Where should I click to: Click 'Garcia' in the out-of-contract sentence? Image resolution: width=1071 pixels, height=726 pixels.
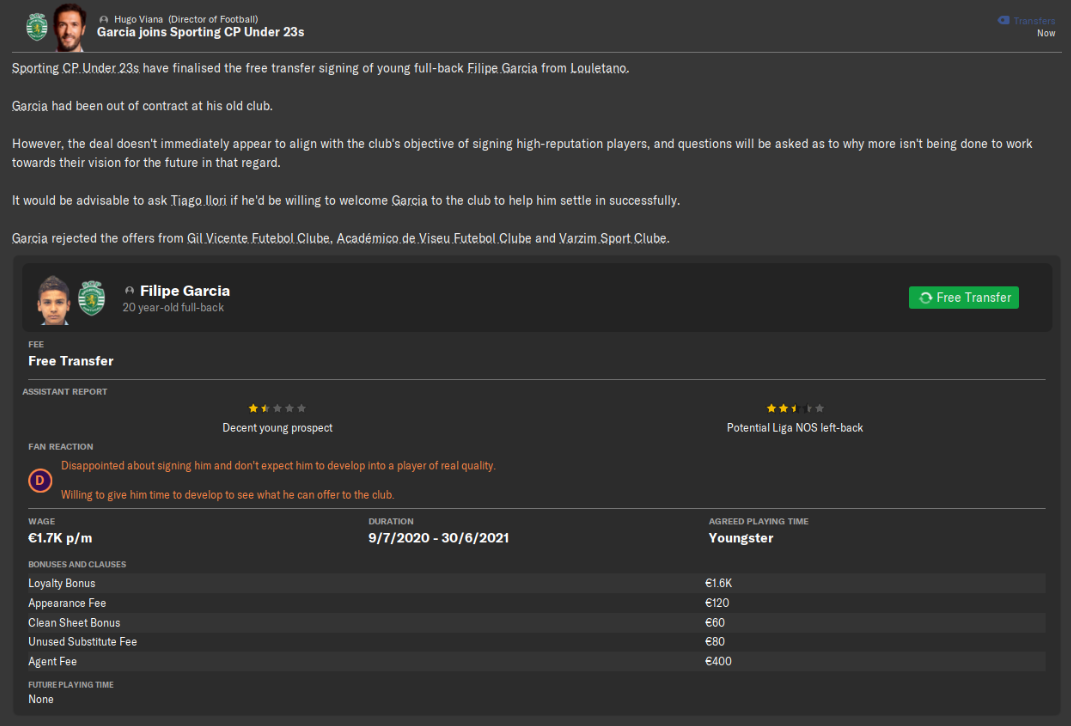click(30, 106)
